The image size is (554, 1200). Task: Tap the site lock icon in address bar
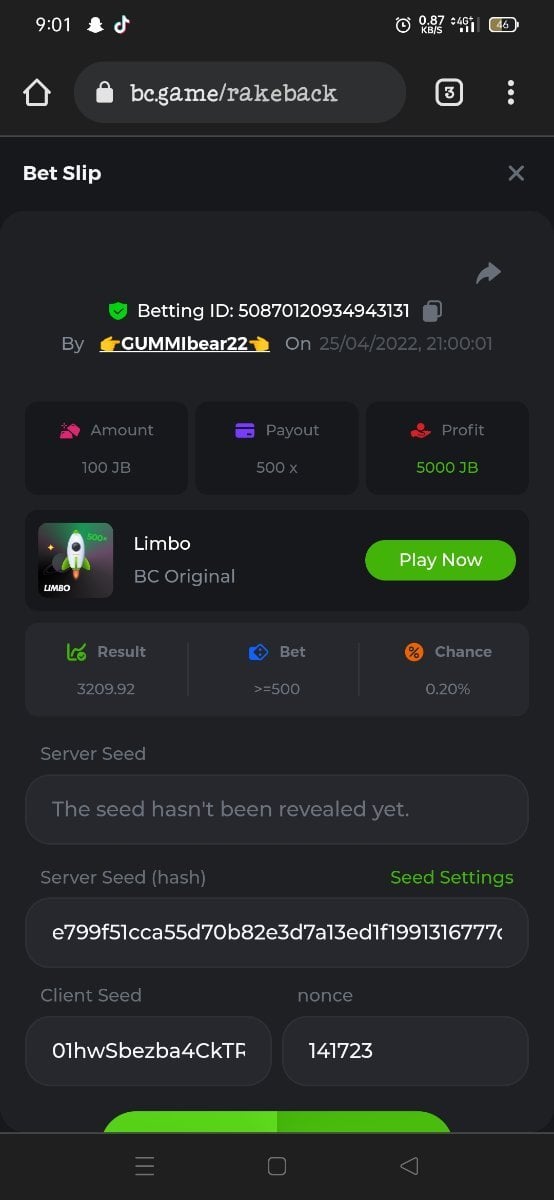coord(104,93)
